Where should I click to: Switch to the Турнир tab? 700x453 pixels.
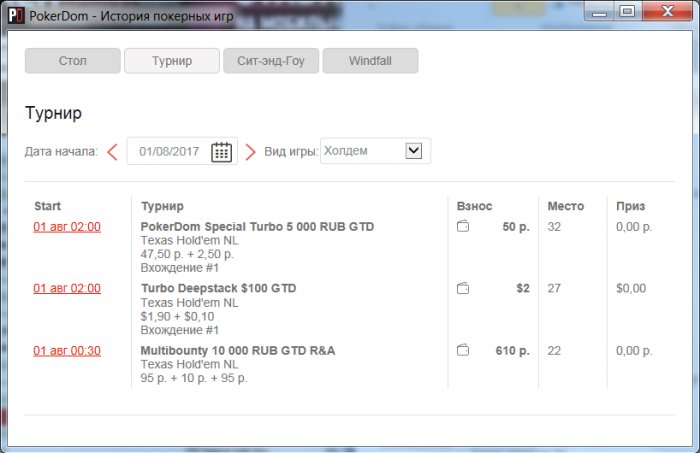pos(172,61)
